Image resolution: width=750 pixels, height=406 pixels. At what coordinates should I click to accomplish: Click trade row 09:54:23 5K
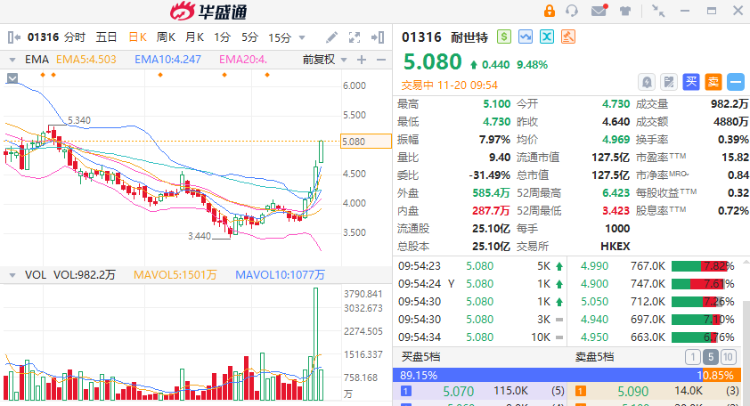(481, 266)
